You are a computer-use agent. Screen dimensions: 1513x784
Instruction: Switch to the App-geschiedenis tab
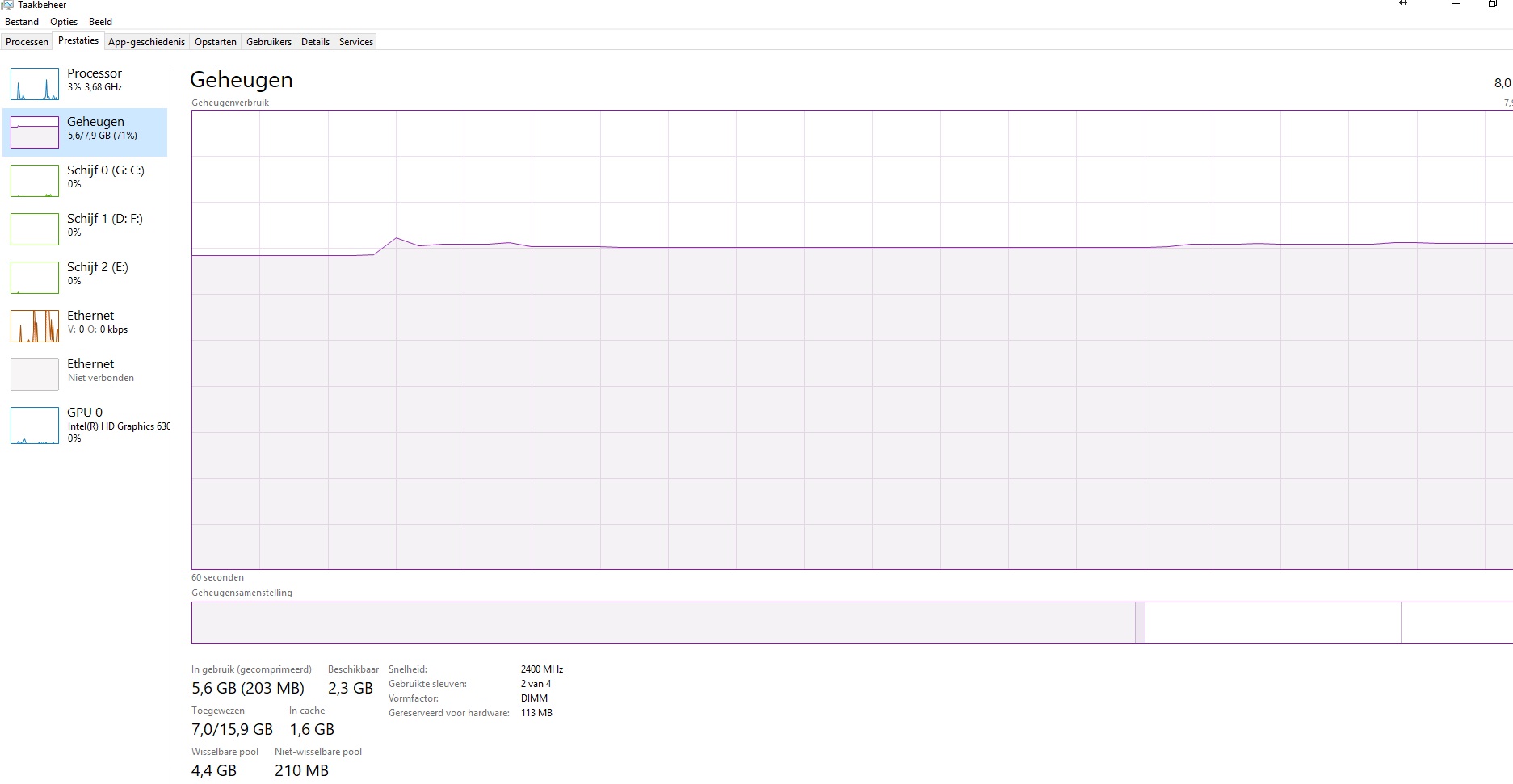pyautogui.click(x=146, y=42)
